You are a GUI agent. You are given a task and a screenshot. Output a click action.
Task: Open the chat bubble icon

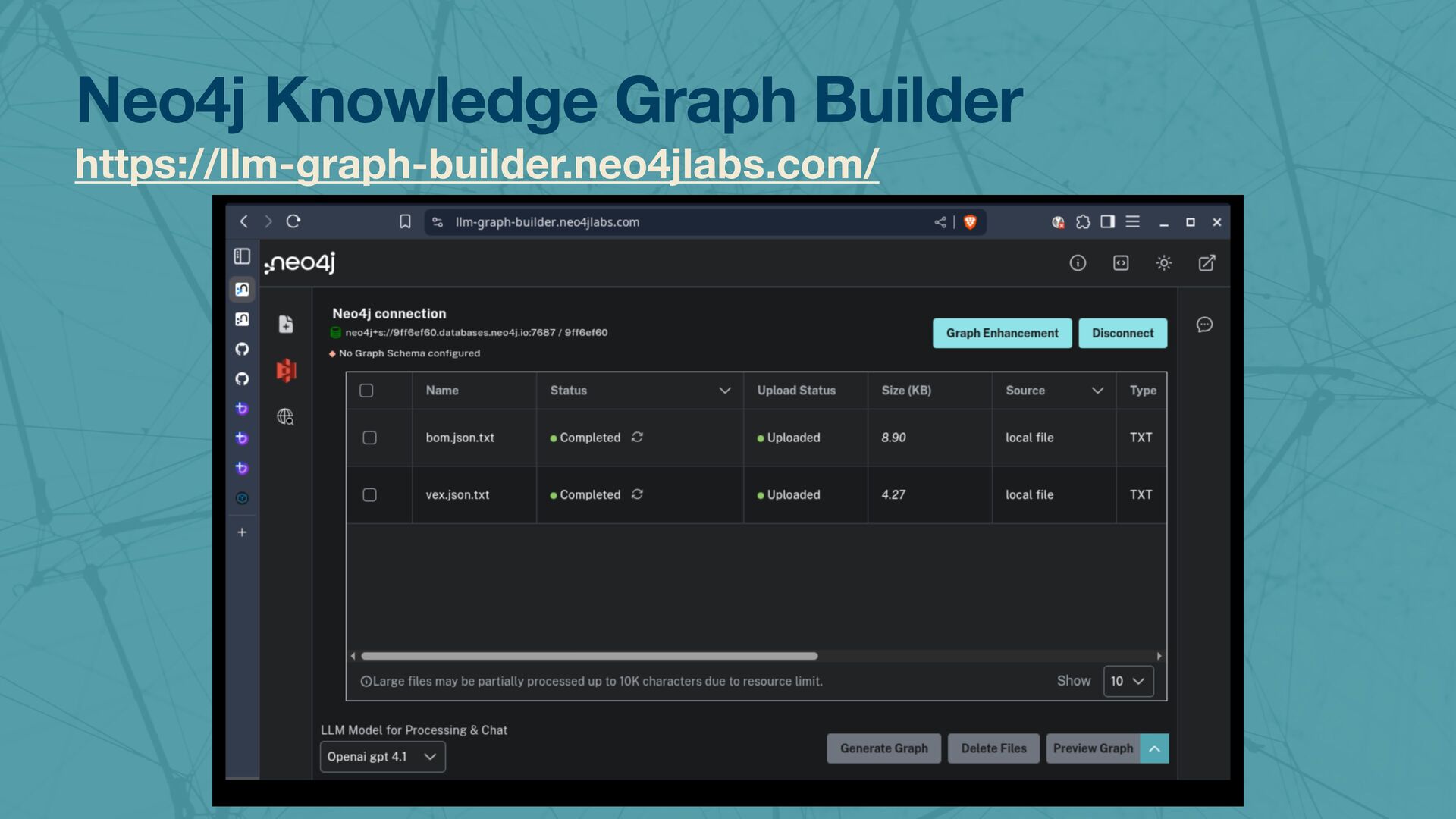point(1204,325)
